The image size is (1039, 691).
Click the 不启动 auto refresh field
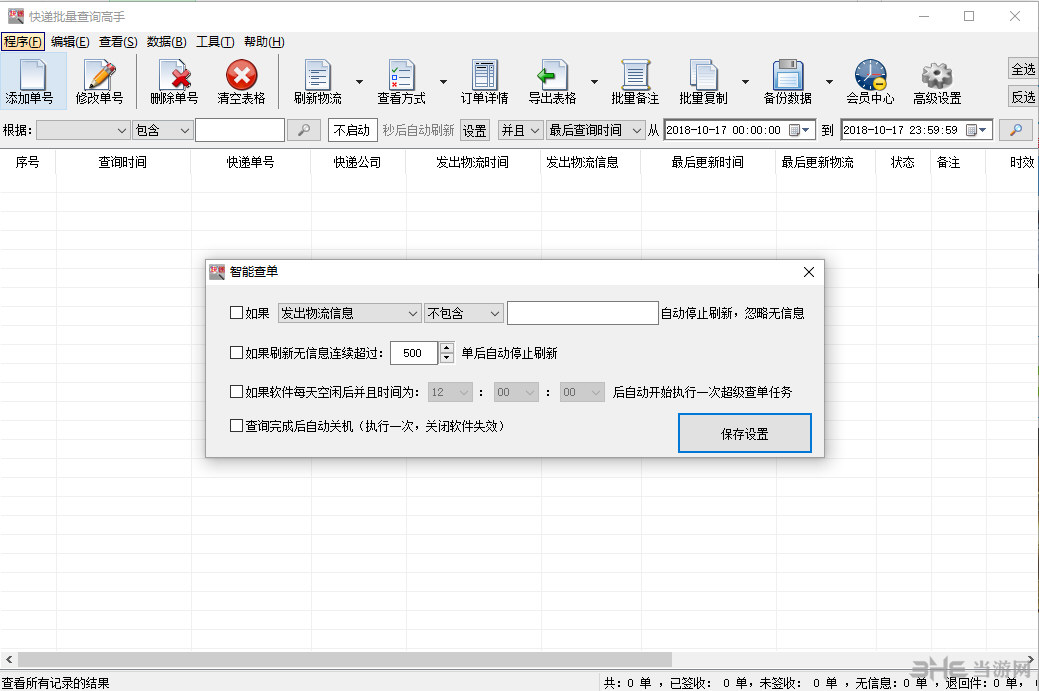click(x=353, y=130)
